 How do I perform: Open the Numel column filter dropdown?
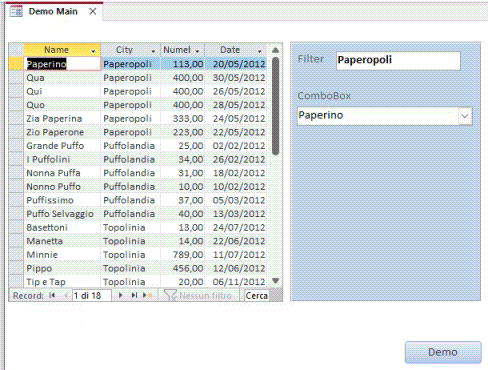pyautogui.click(x=197, y=51)
